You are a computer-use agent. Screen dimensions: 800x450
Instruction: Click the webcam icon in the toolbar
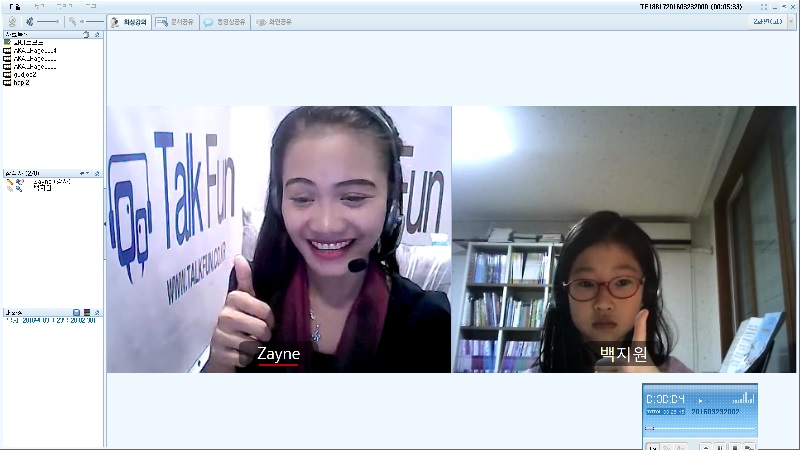(12, 21)
